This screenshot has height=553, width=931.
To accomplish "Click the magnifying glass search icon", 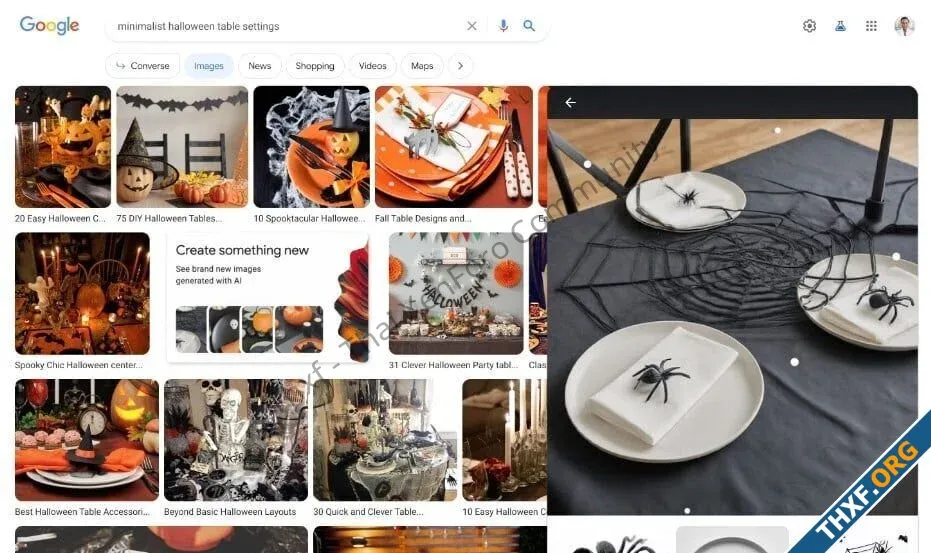I will tap(528, 26).
